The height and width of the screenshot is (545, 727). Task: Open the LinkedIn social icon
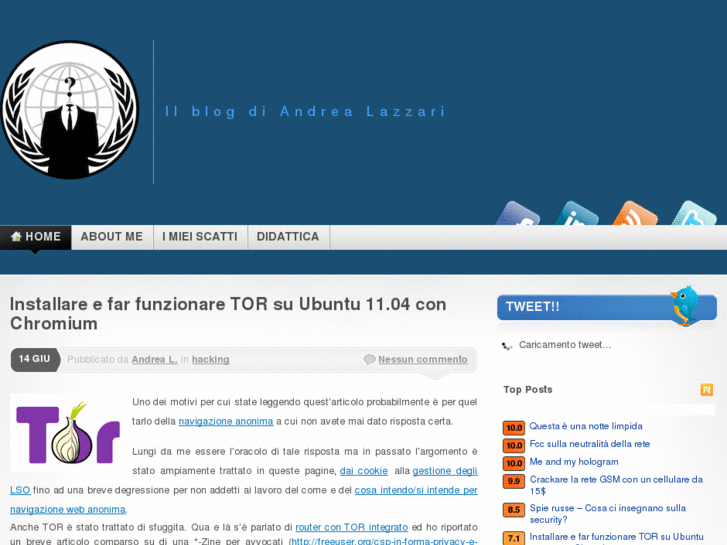[x=576, y=213]
